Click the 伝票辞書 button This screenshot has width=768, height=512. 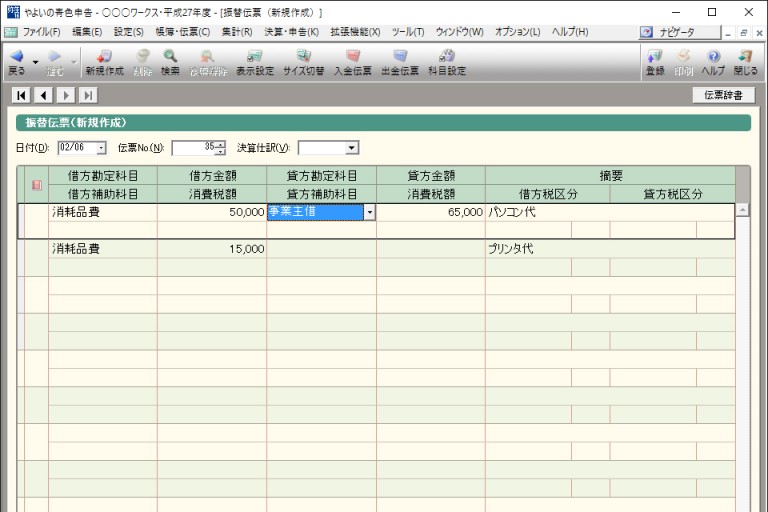pyautogui.click(x=722, y=96)
